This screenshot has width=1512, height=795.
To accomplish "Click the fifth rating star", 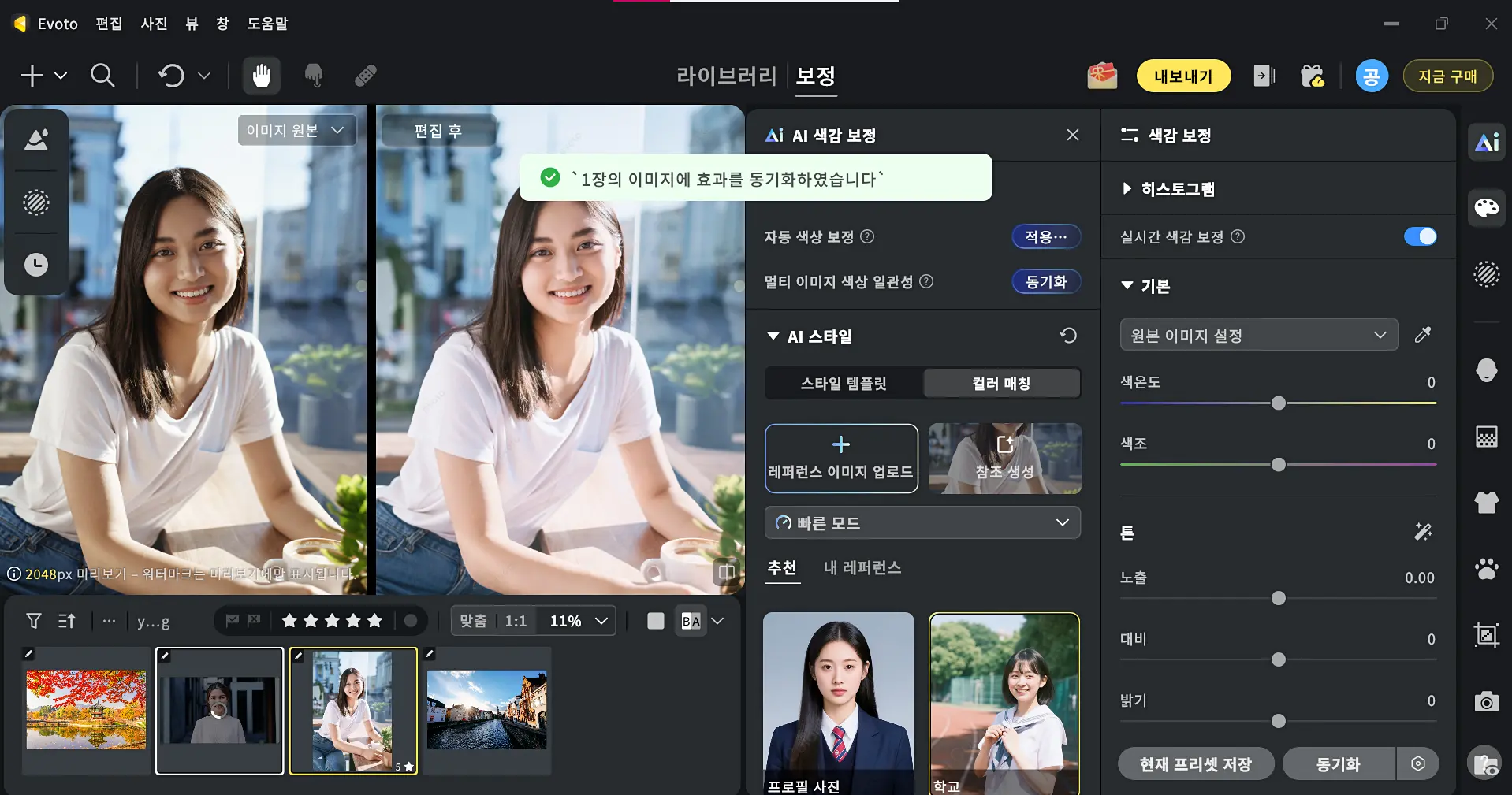I will point(374,620).
